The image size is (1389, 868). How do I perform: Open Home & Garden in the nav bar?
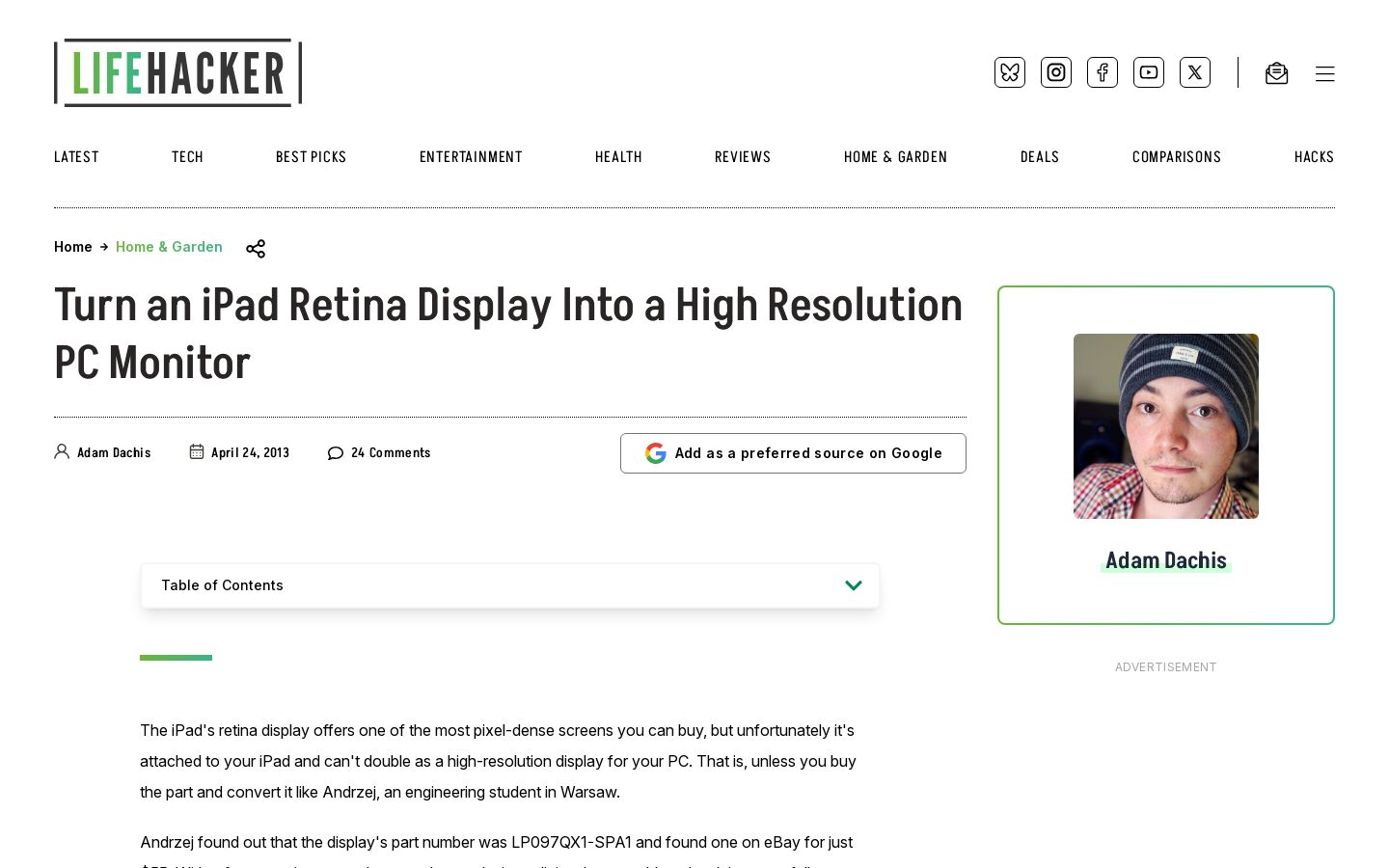pos(895,157)
